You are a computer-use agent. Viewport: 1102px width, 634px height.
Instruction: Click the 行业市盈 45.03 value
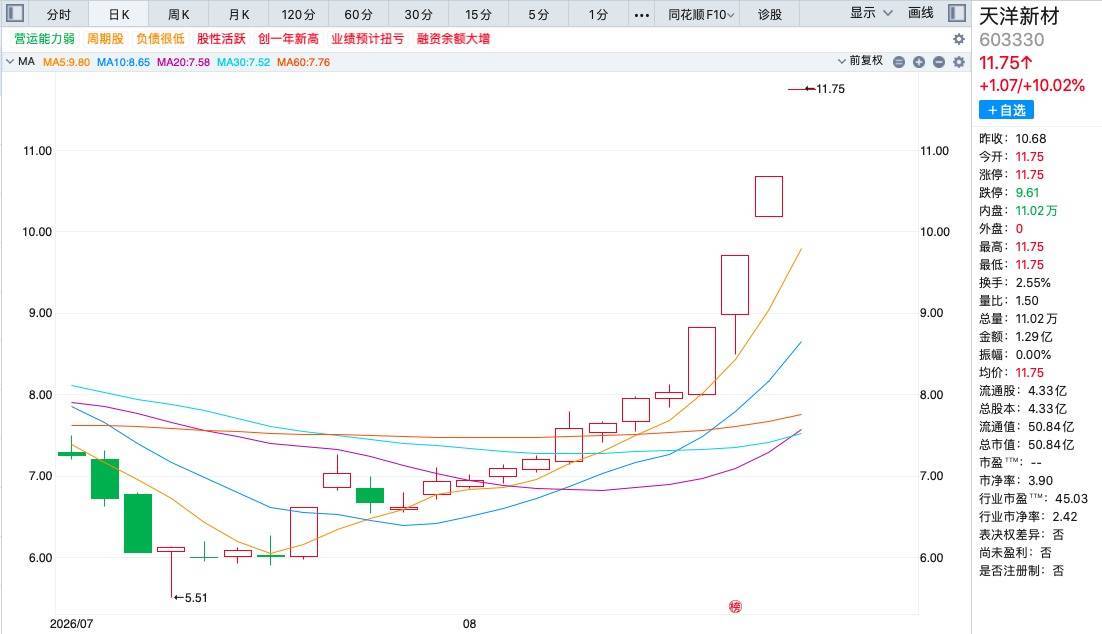pos(1070,499)
